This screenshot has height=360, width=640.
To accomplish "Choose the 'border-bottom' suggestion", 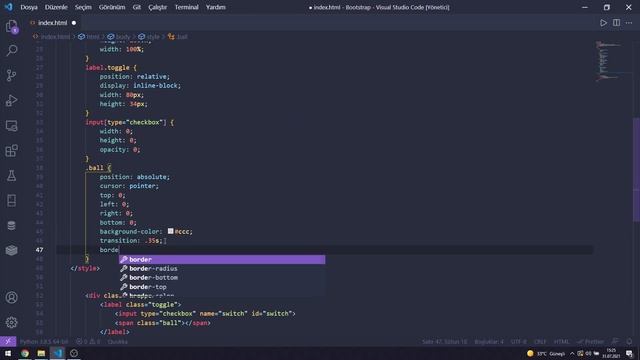I will pos(222,278).
